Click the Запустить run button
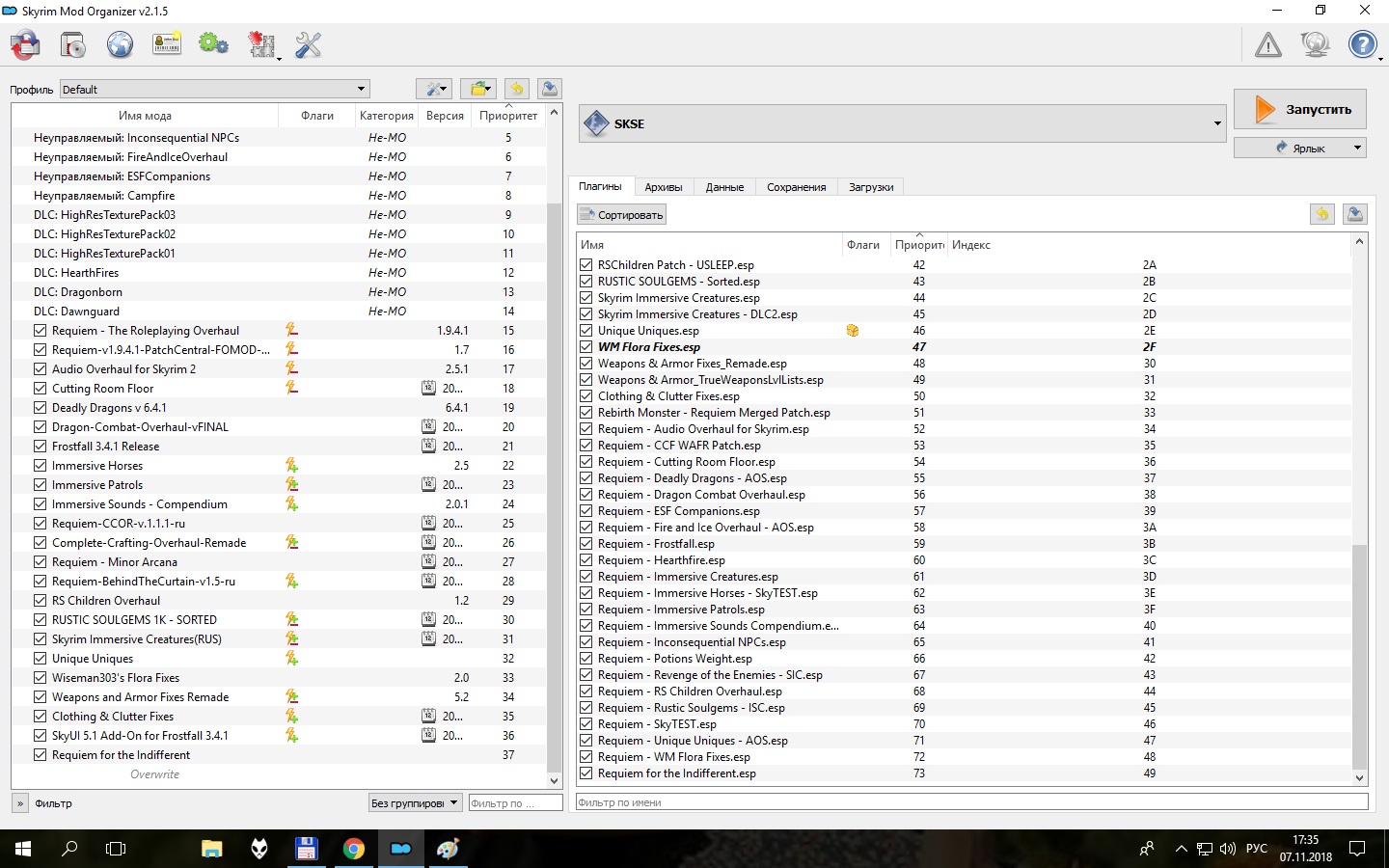The width and height of the screenshot is (1389, 868). tap(1300, 110)
